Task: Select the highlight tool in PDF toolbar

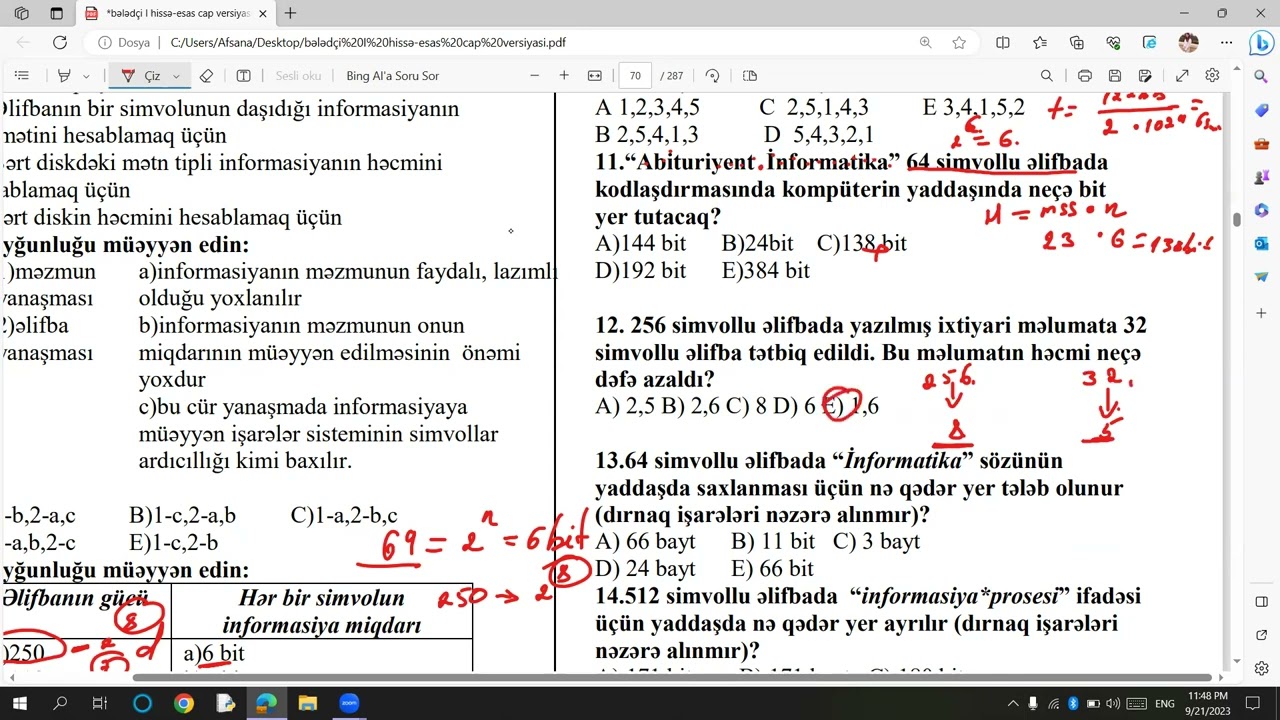Action: [x=65, y=75]
